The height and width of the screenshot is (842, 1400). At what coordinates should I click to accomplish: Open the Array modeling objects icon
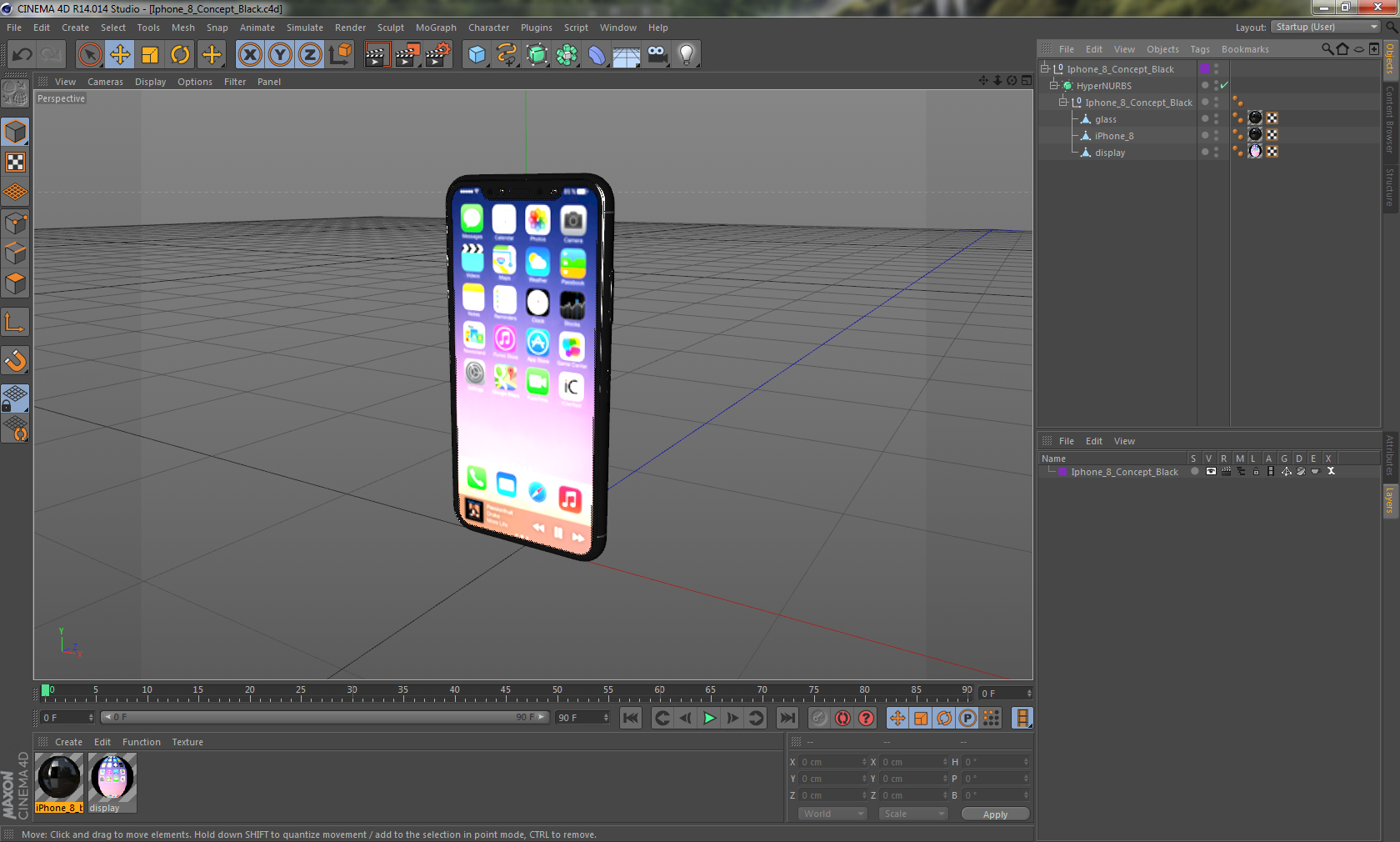click(567, 55)
